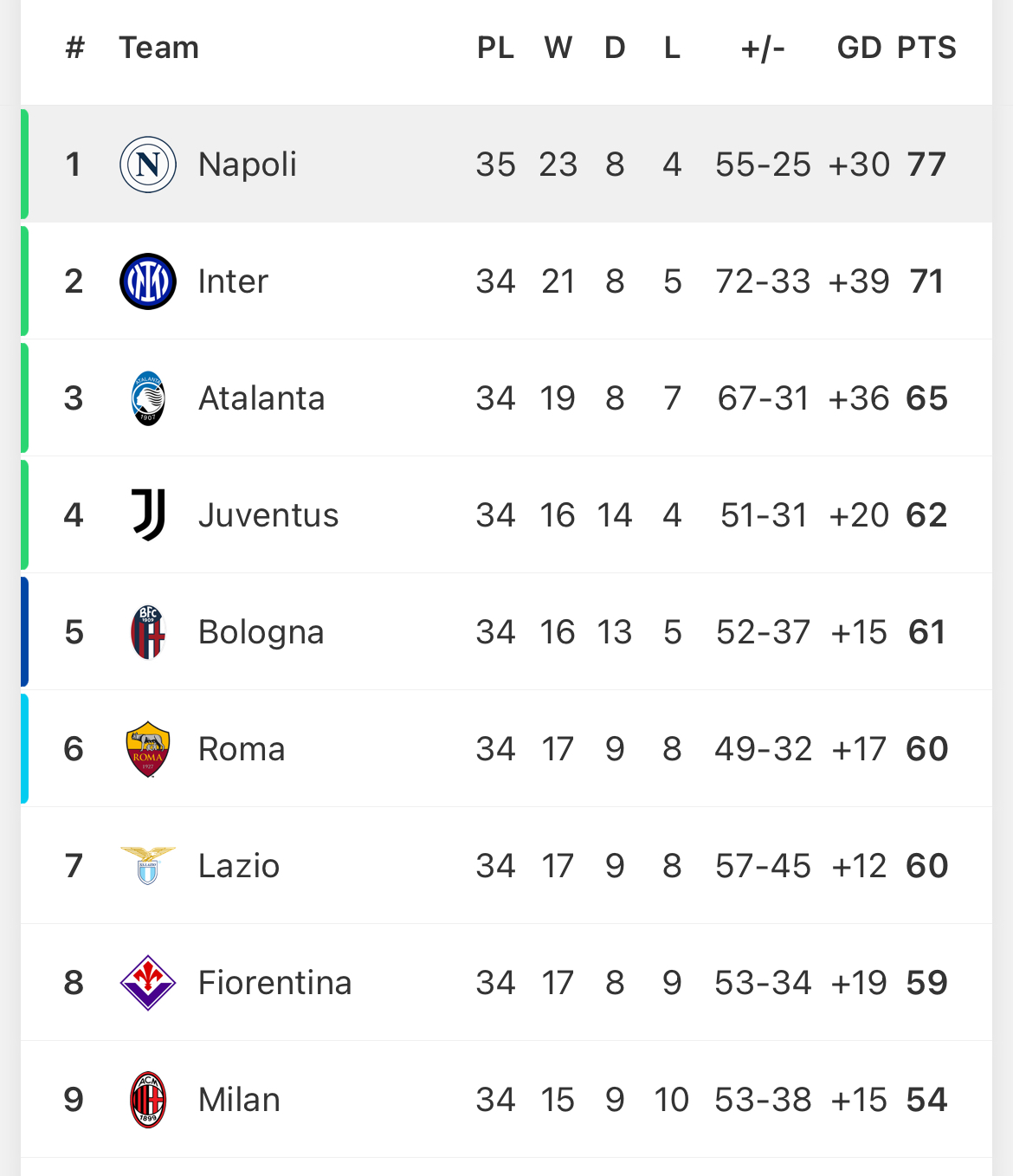Open the Juventus team name link
This screenshot has width=1013, height=1176.
click(268, 515)
